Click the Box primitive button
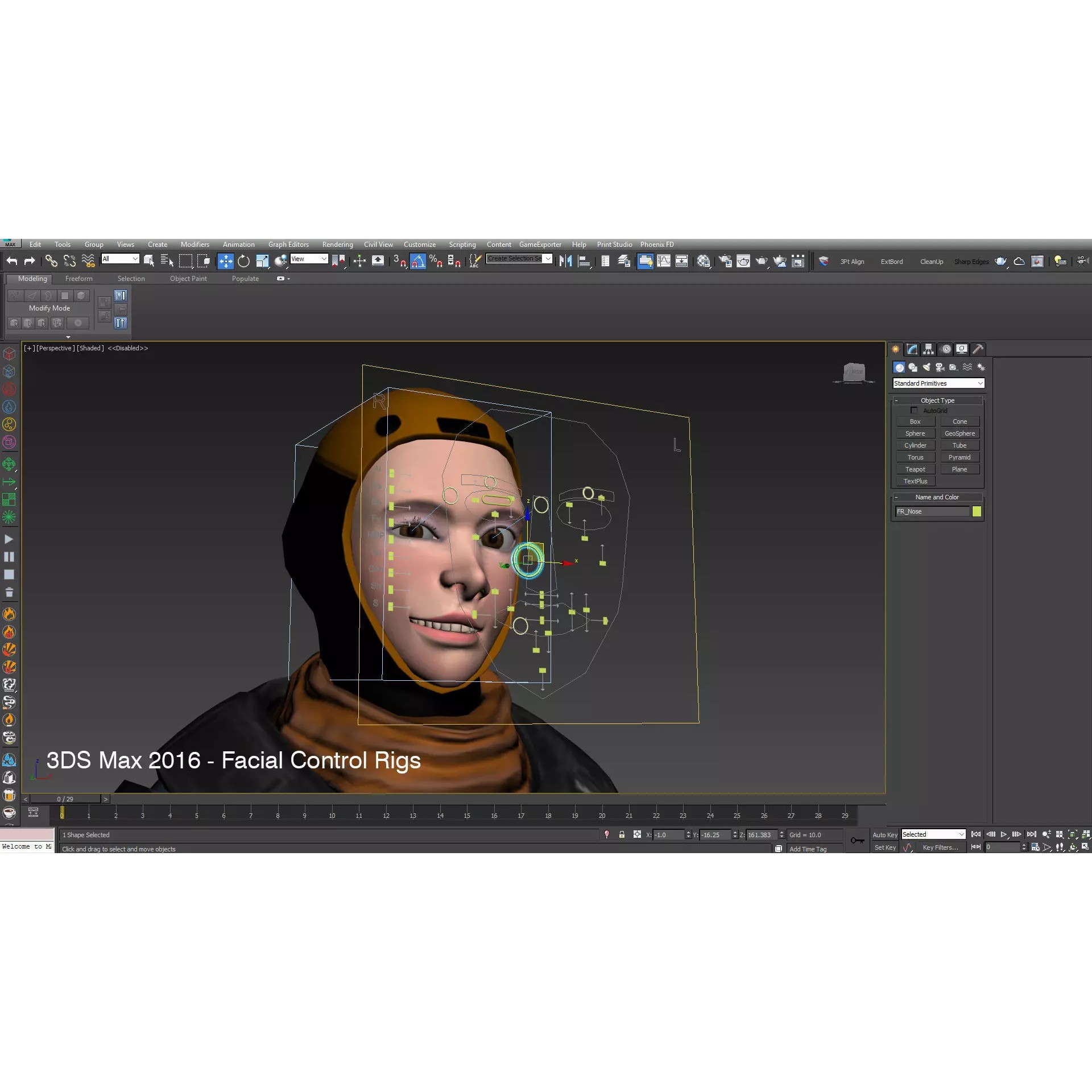This screenshot has width=1092, height=1092. [915, 421]
